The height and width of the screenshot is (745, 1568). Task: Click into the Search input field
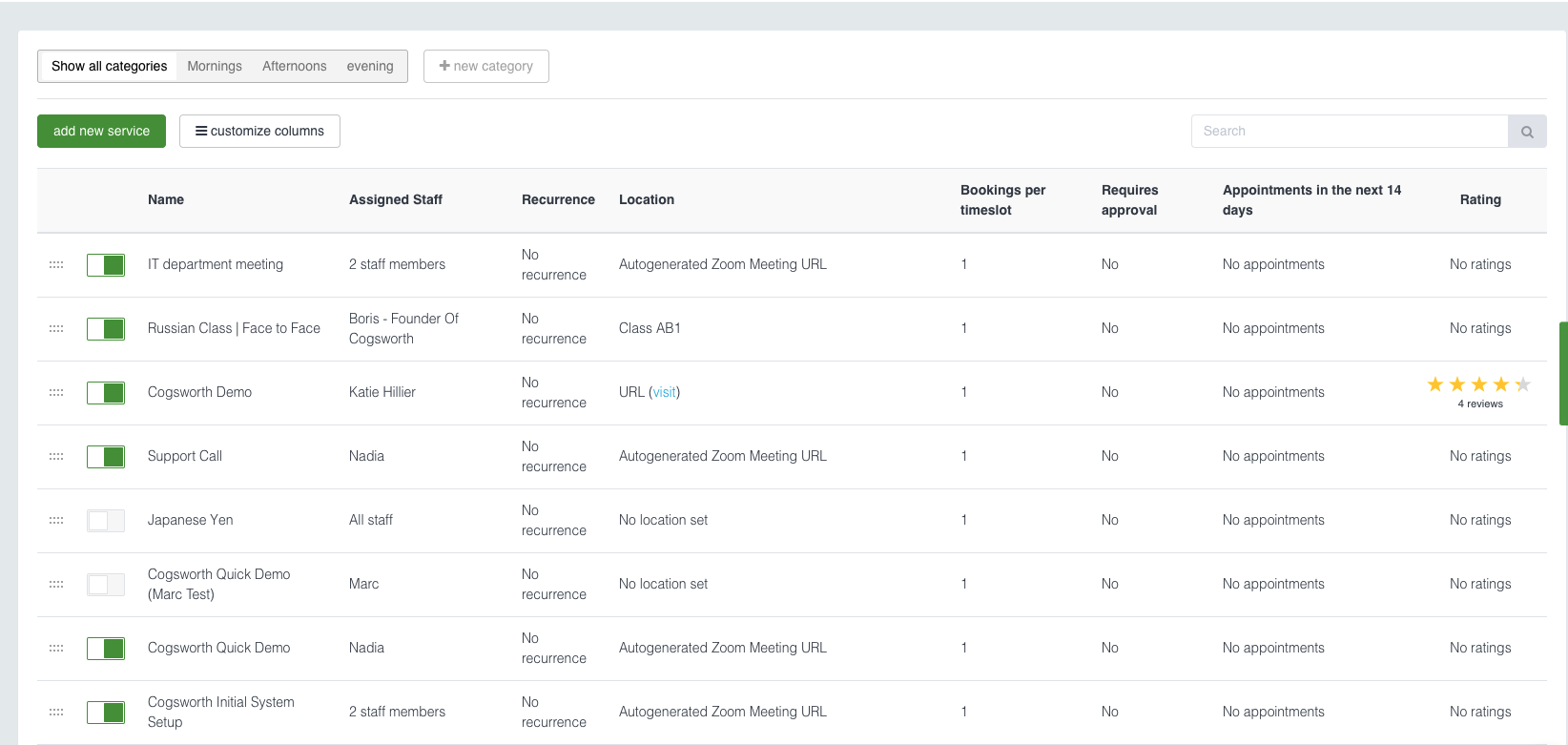(1349, 132)
